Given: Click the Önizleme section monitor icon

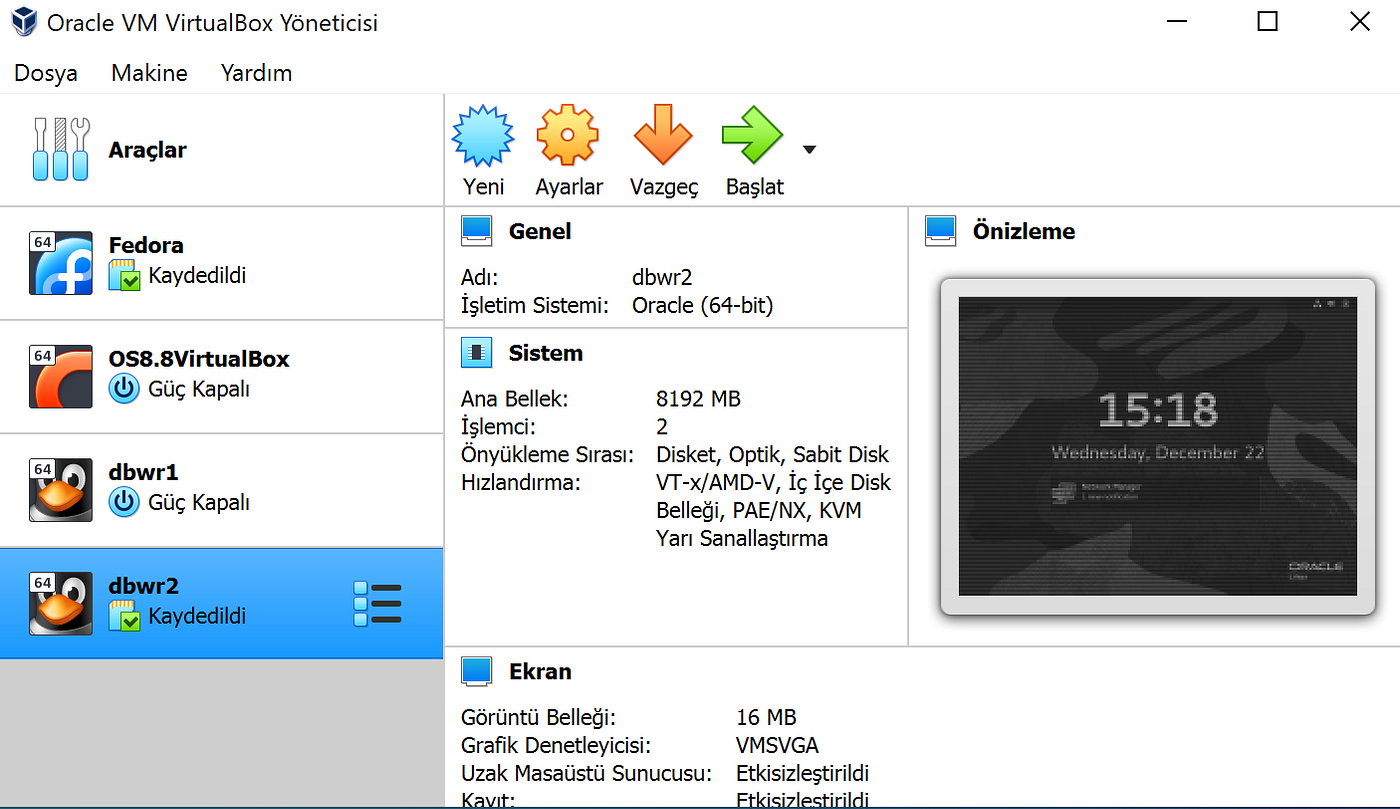Looking at the screenshot, I should point(941,231).
